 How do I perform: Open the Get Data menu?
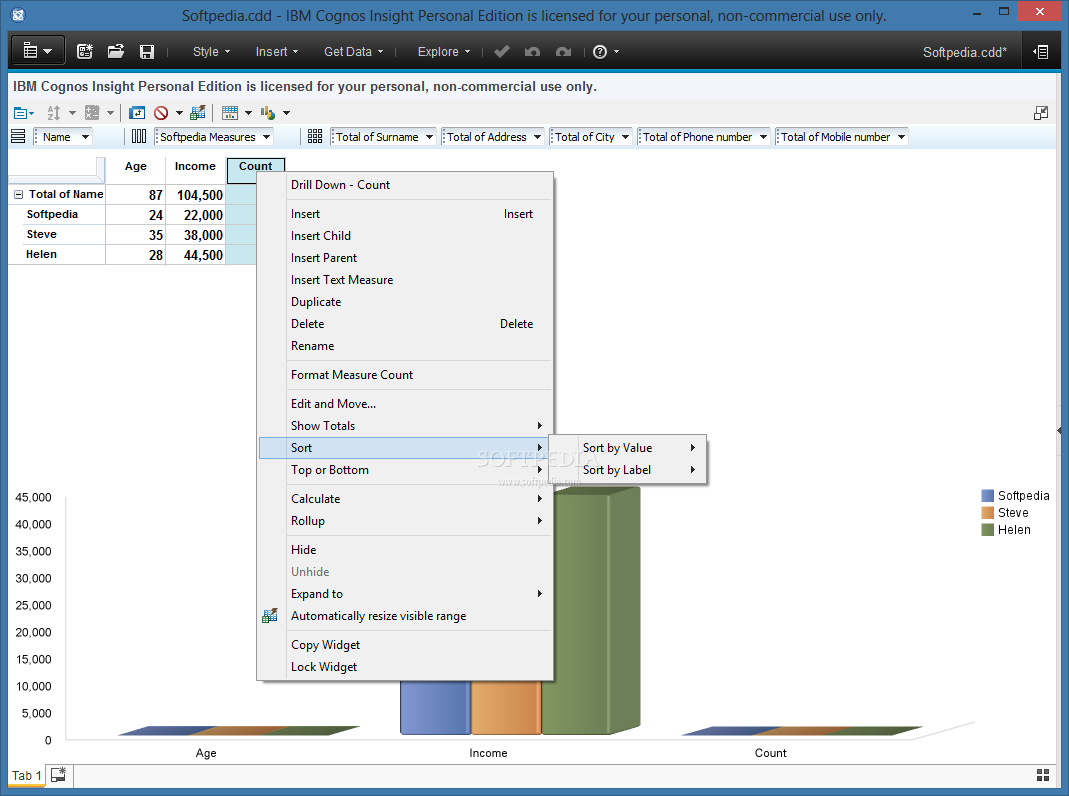tap(353, 52)
